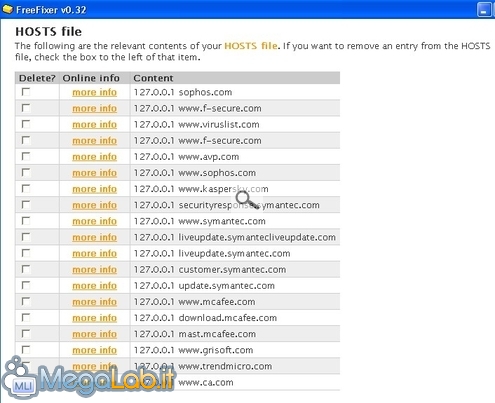
Task: Open more info for liveupdate.symantecliveupdate.com
Action: pyautogui.click(x=94, y=237)
